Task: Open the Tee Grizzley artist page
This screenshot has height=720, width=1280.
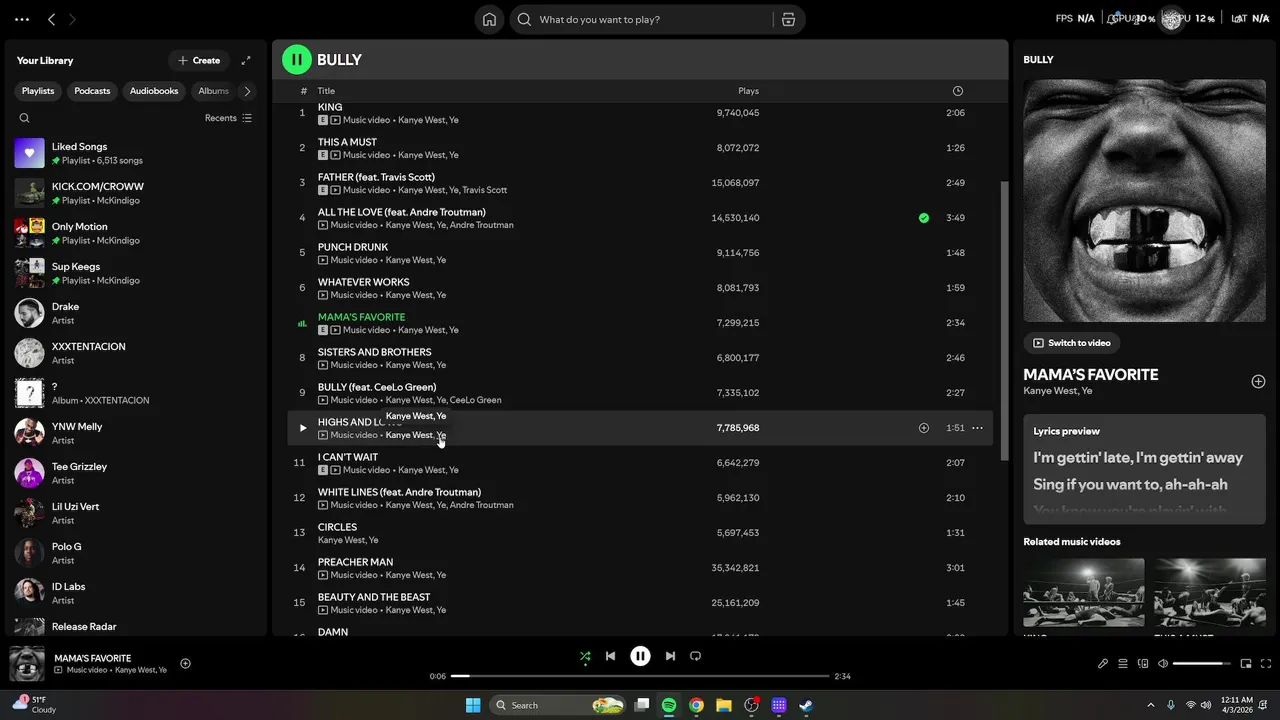Action: [135, 473]
